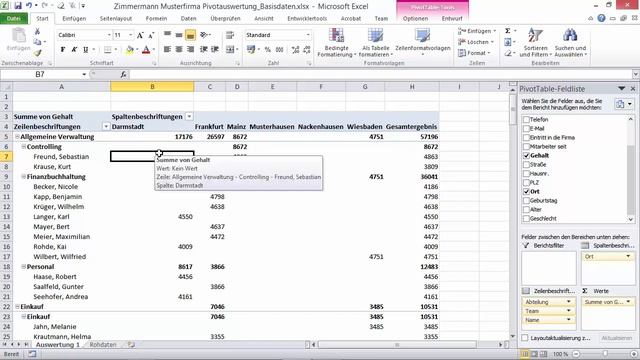
Task: Open Als Tabelle formatieren
Action: click(375, 42)
